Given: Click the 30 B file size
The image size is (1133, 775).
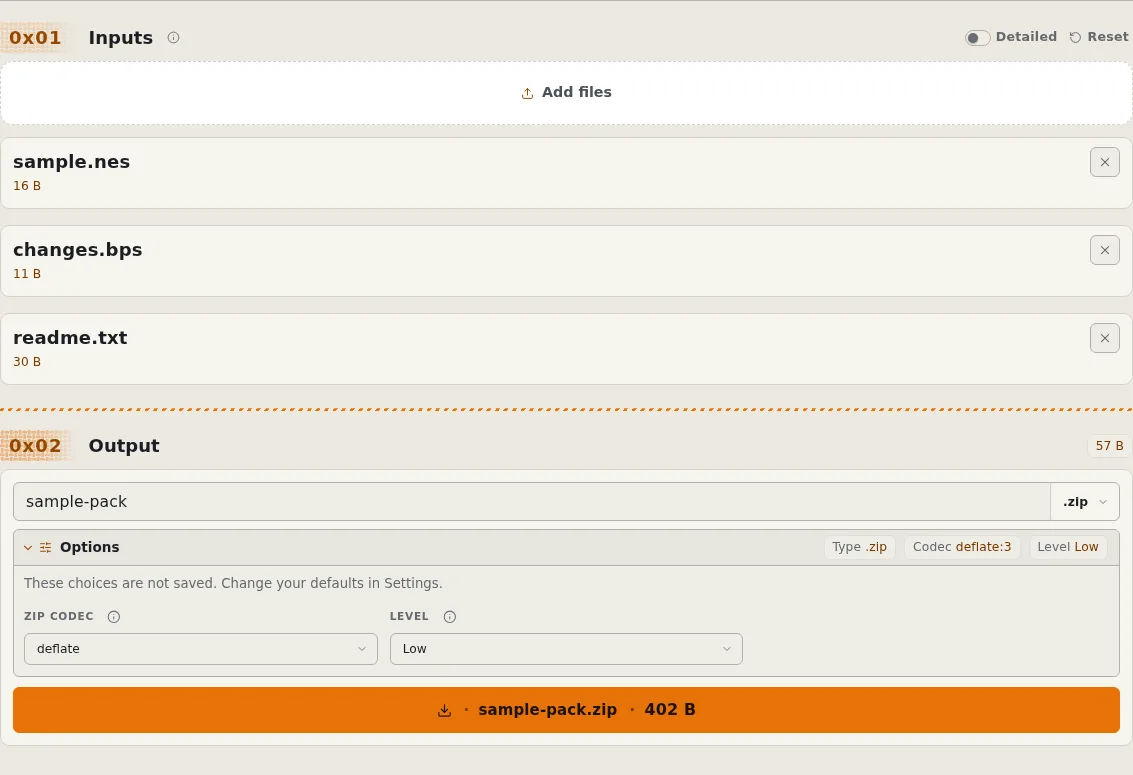Looking at the screenshot, I should tap(27, 362).
